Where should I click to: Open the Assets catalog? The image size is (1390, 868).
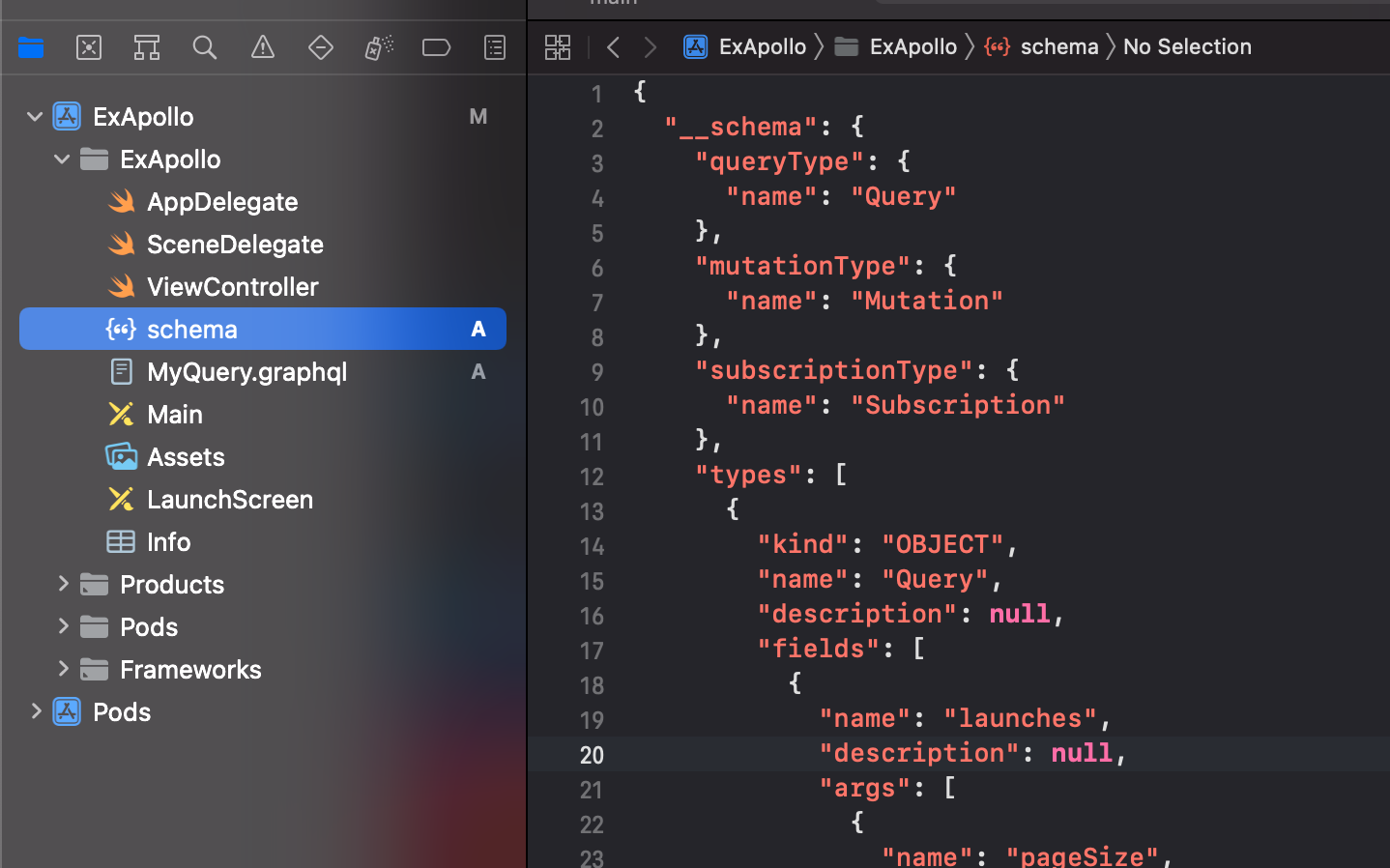(x=186, y=457)
